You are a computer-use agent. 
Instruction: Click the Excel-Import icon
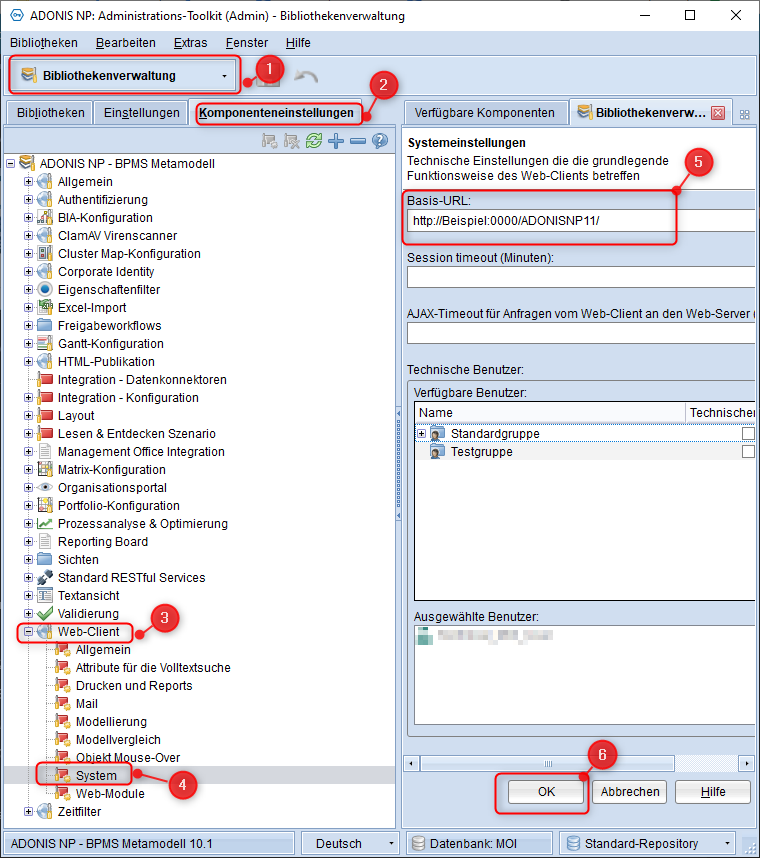point(45,308)
